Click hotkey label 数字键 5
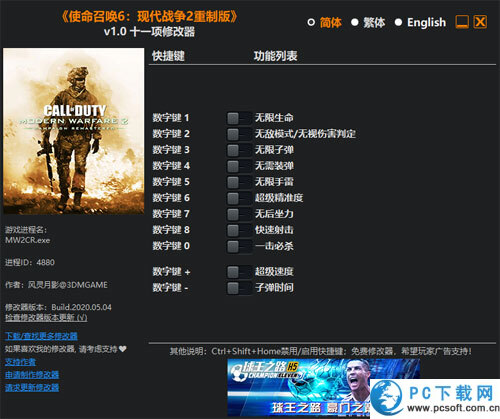This screenshot has width=500, height=419. [x=171, y=182]
